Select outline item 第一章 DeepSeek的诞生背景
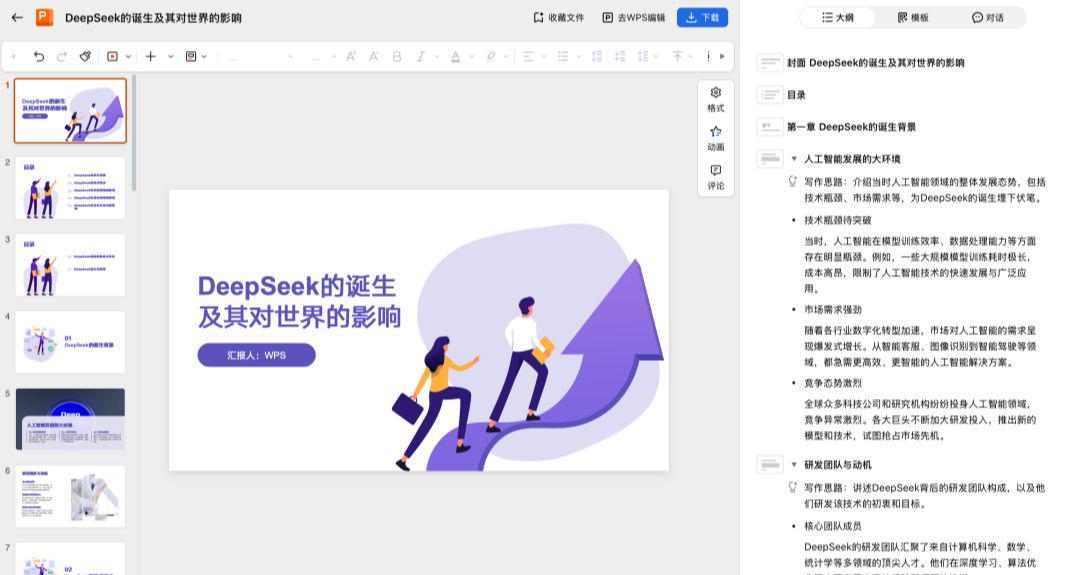This screenshot has width=1080, height=575. point(851,127)
